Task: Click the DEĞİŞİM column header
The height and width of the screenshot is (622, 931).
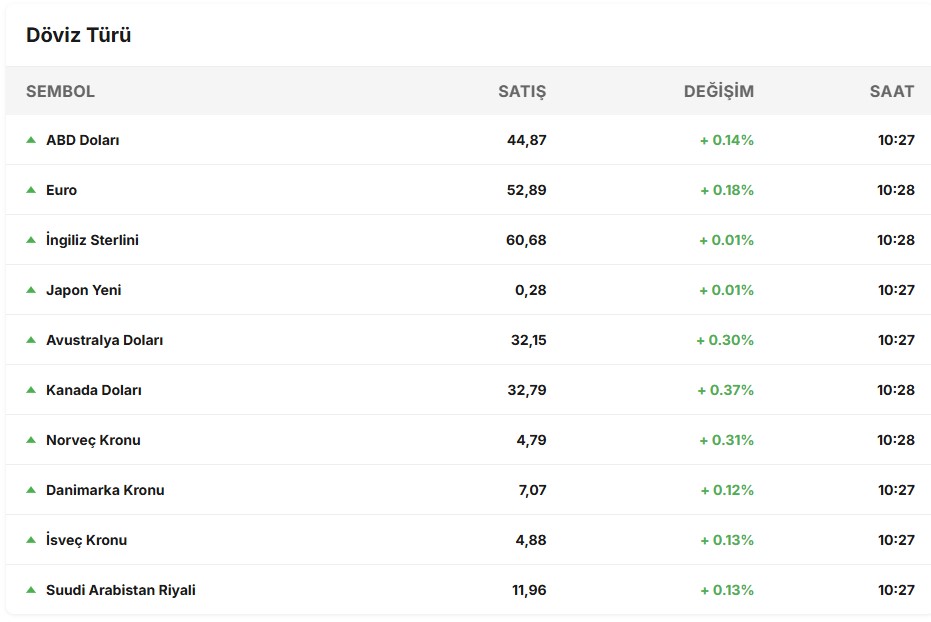Action: pyautogui.click(x=718, y=91)
